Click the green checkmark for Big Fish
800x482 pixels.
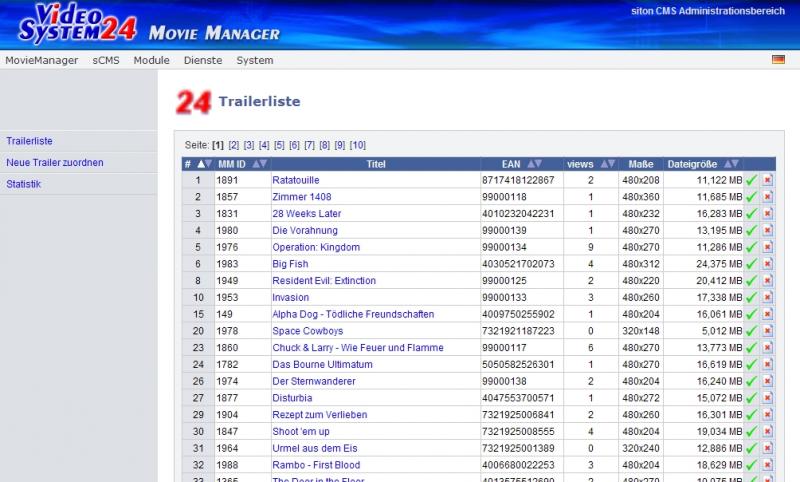pyautogui.click(x=752, y=264)
